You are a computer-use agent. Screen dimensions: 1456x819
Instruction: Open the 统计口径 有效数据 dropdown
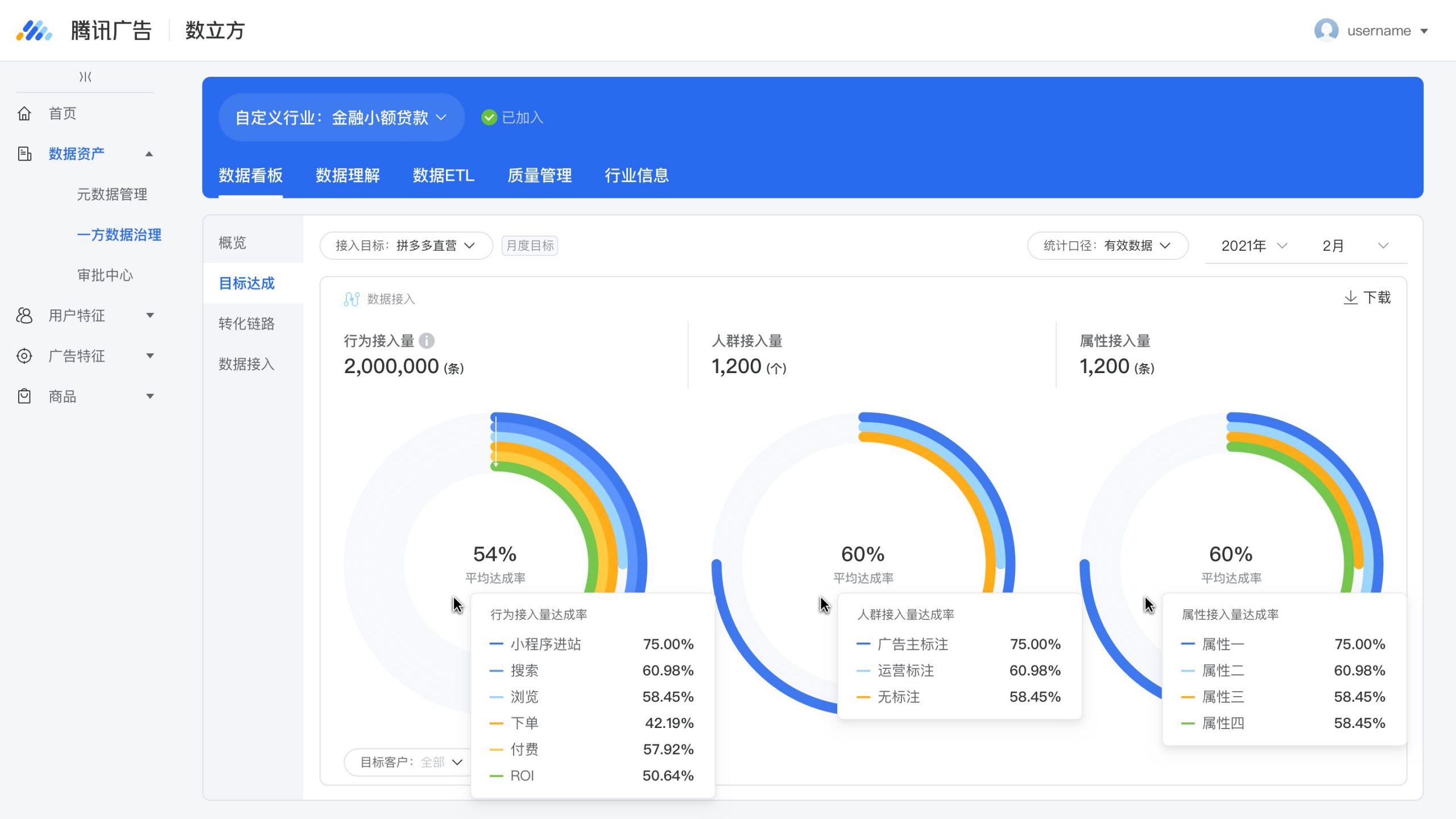[1107, 246]
